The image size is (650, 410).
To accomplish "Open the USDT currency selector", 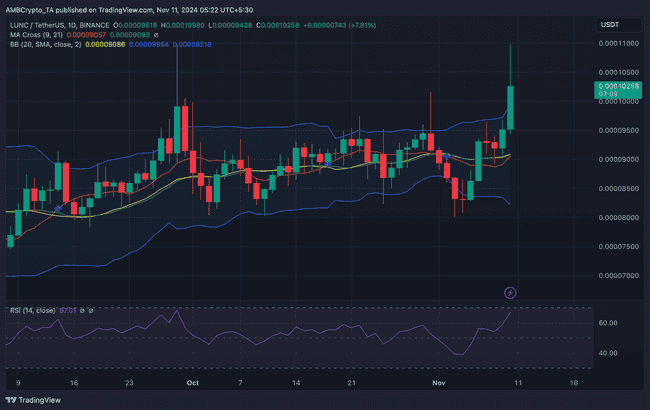I will tap(618, 25).
